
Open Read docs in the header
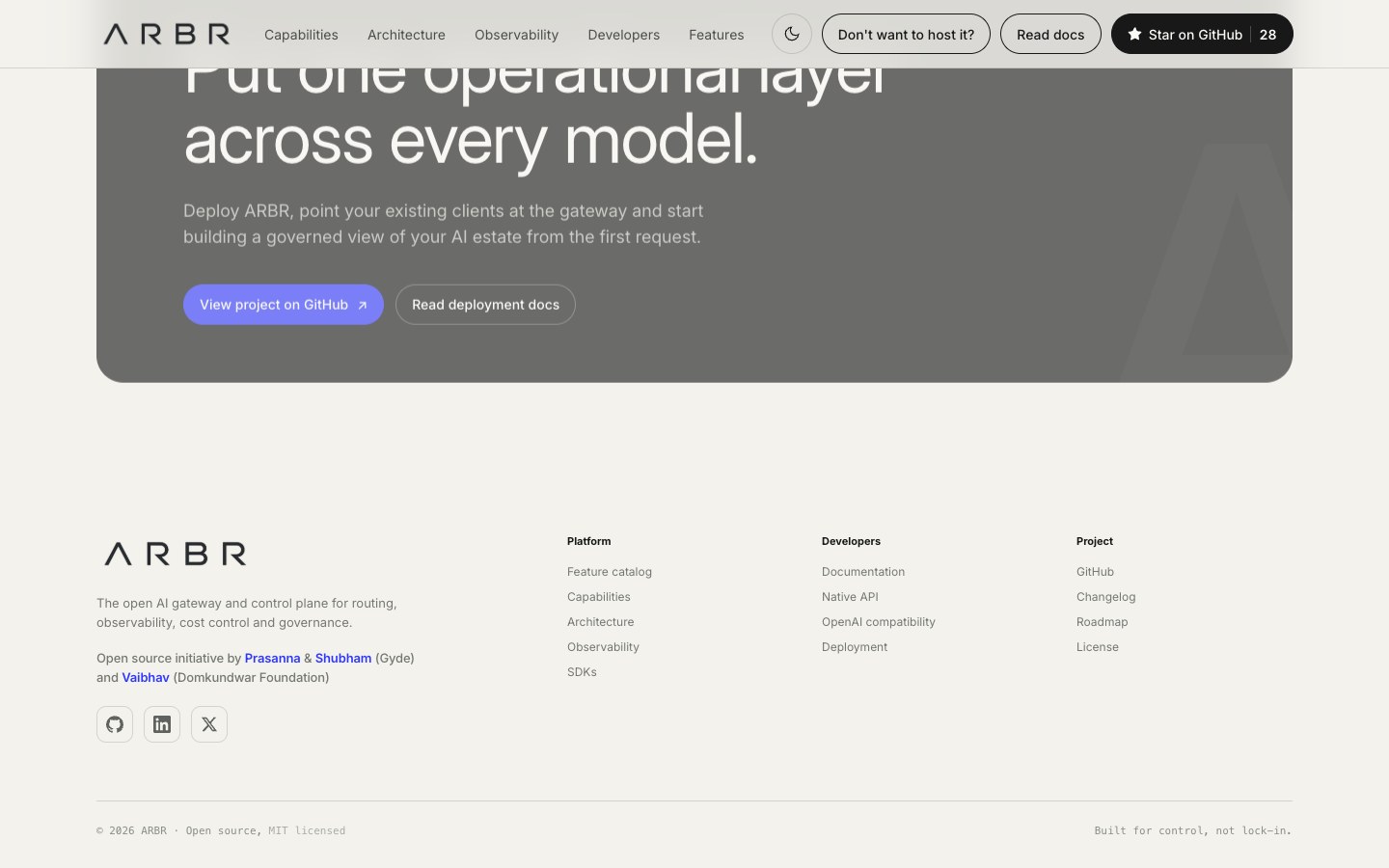1050,34
